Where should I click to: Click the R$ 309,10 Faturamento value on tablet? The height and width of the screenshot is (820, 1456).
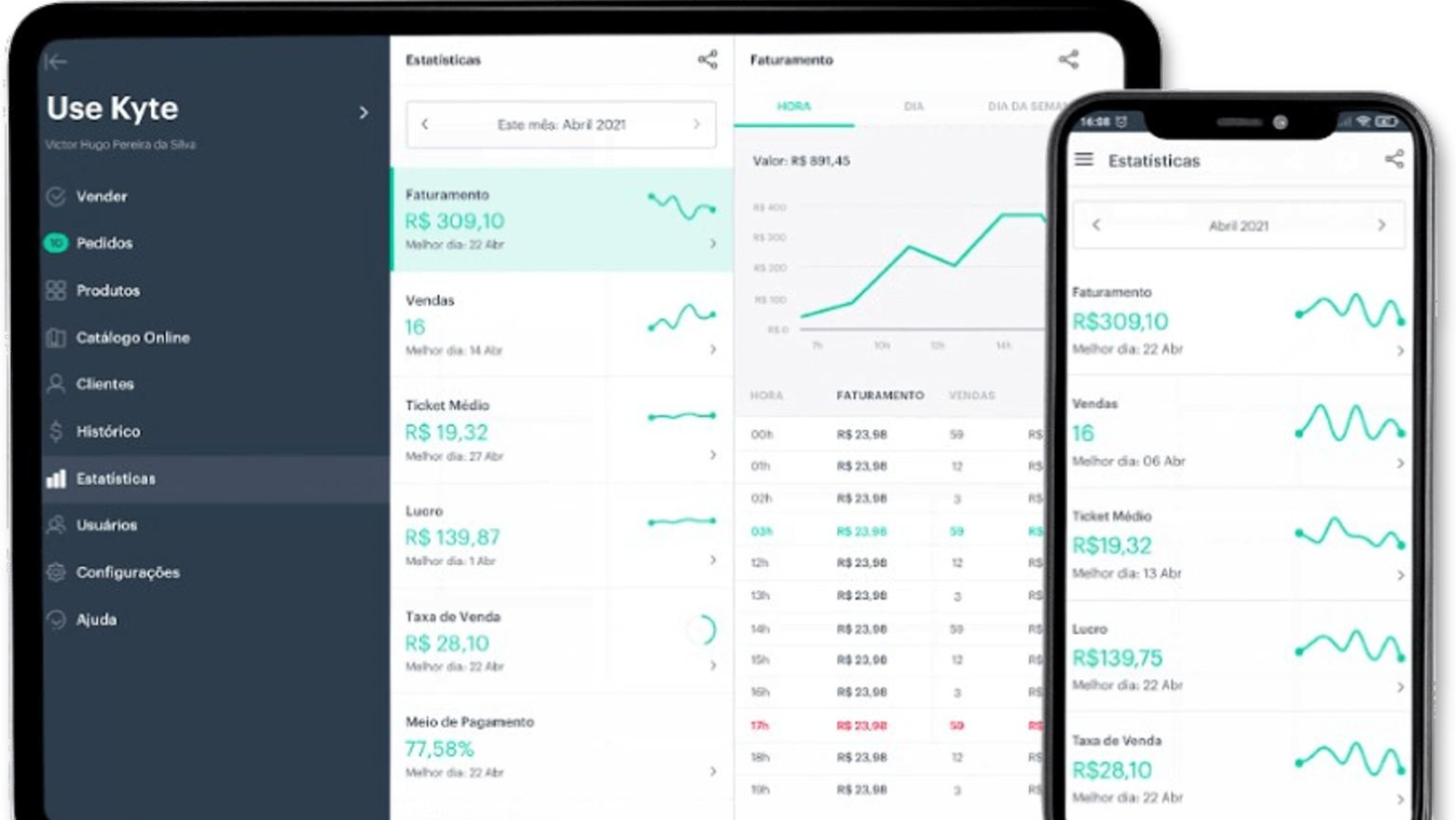[x=455, y=221]
